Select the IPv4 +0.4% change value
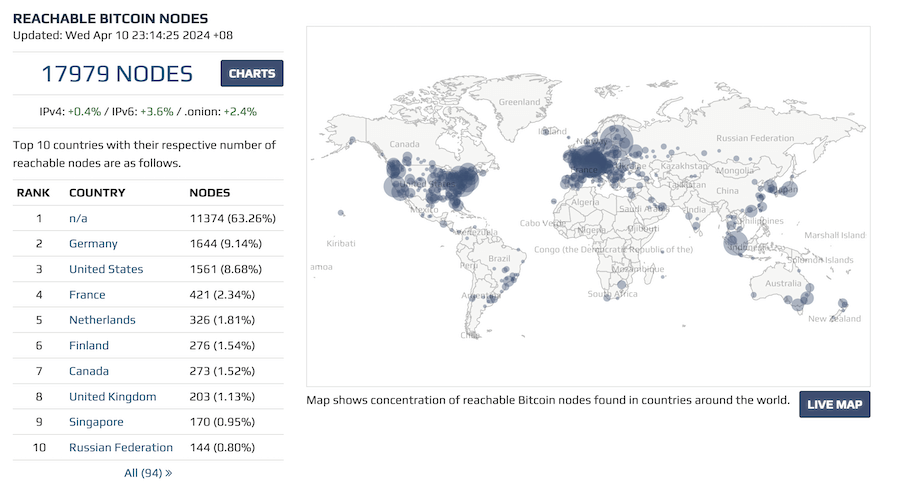Viewport: 900px width, 489px height. click(x=84, y=111)
